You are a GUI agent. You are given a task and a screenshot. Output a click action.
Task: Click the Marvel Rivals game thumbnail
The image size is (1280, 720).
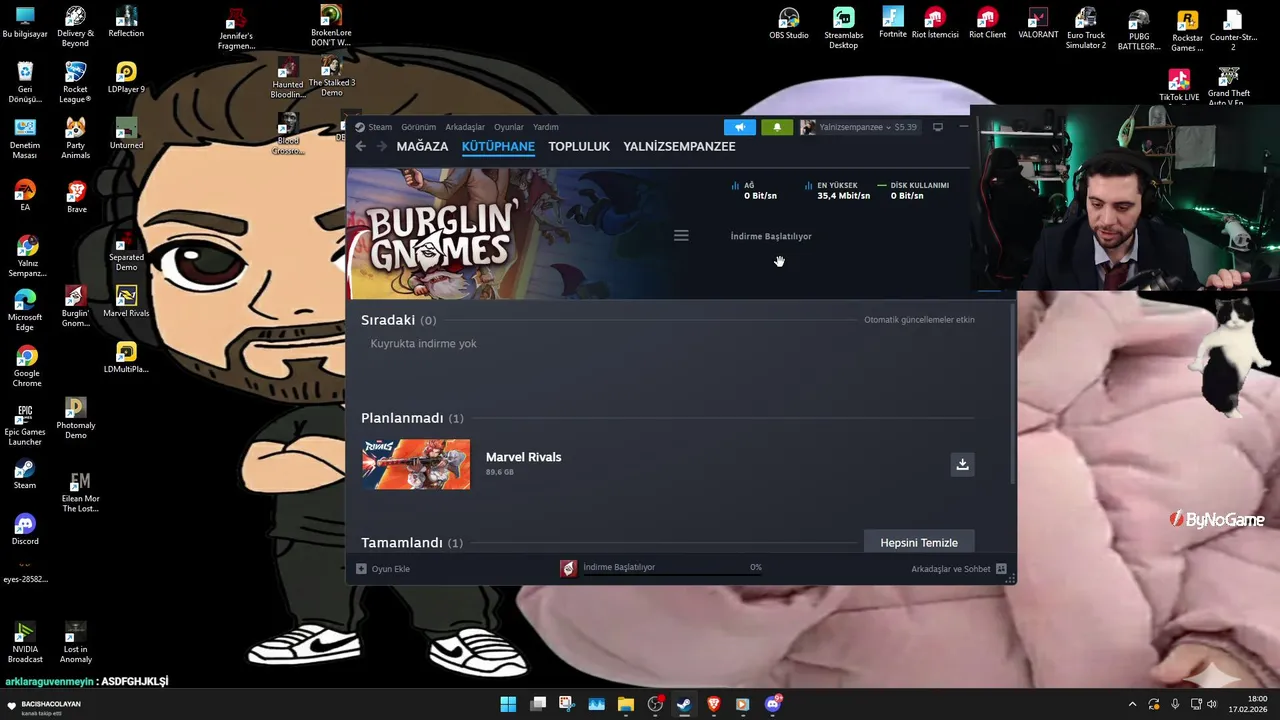pos(416,464)
